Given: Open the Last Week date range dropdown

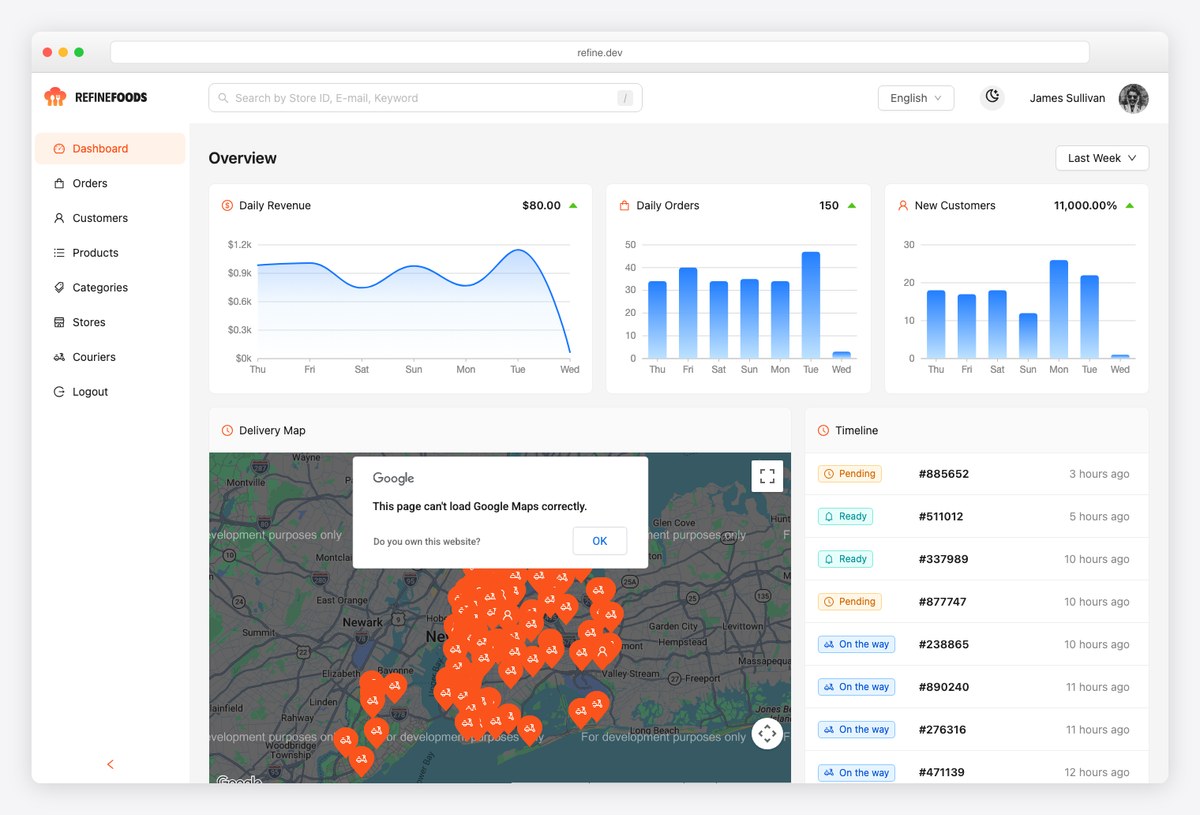Looking at the screenshot, I should pyautogui.click(x=1102, y=158).
